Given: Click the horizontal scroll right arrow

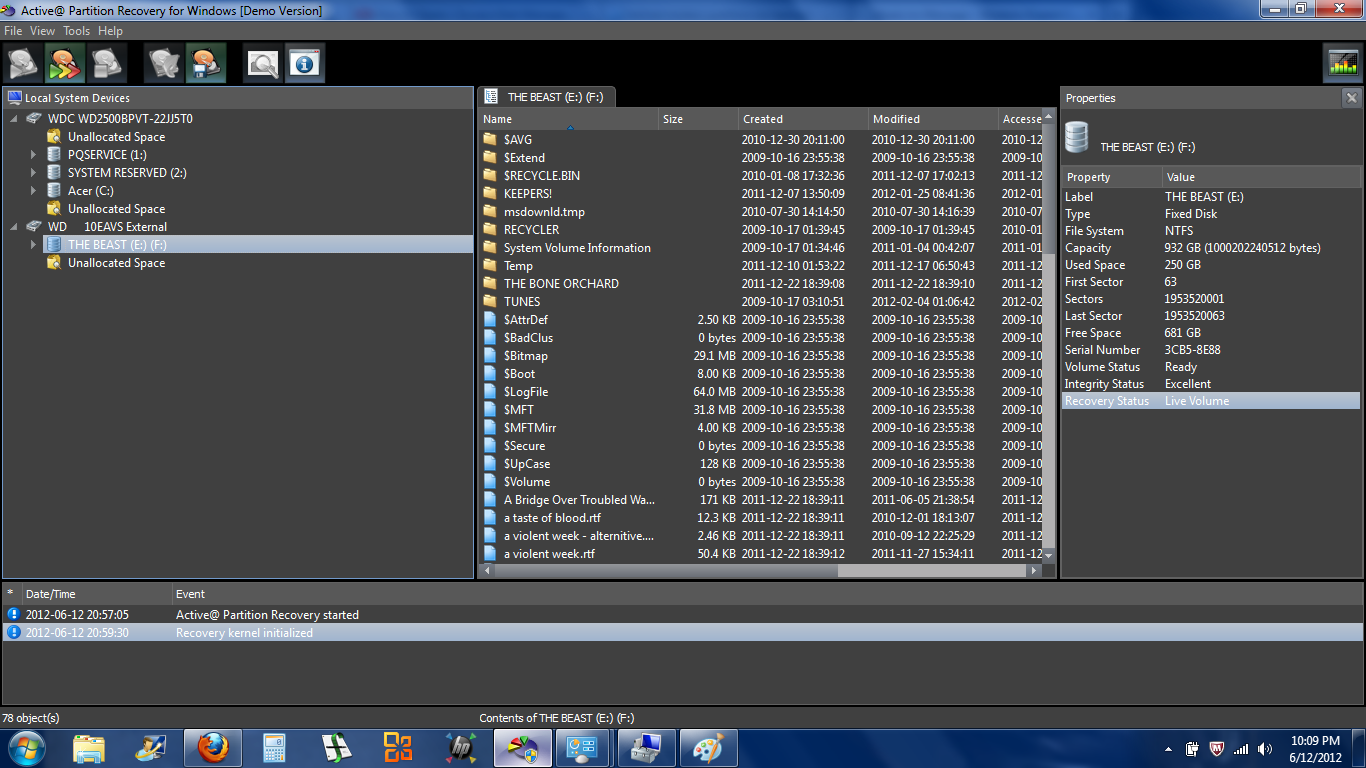Looking at the screenshot, I should [1034, 571].
